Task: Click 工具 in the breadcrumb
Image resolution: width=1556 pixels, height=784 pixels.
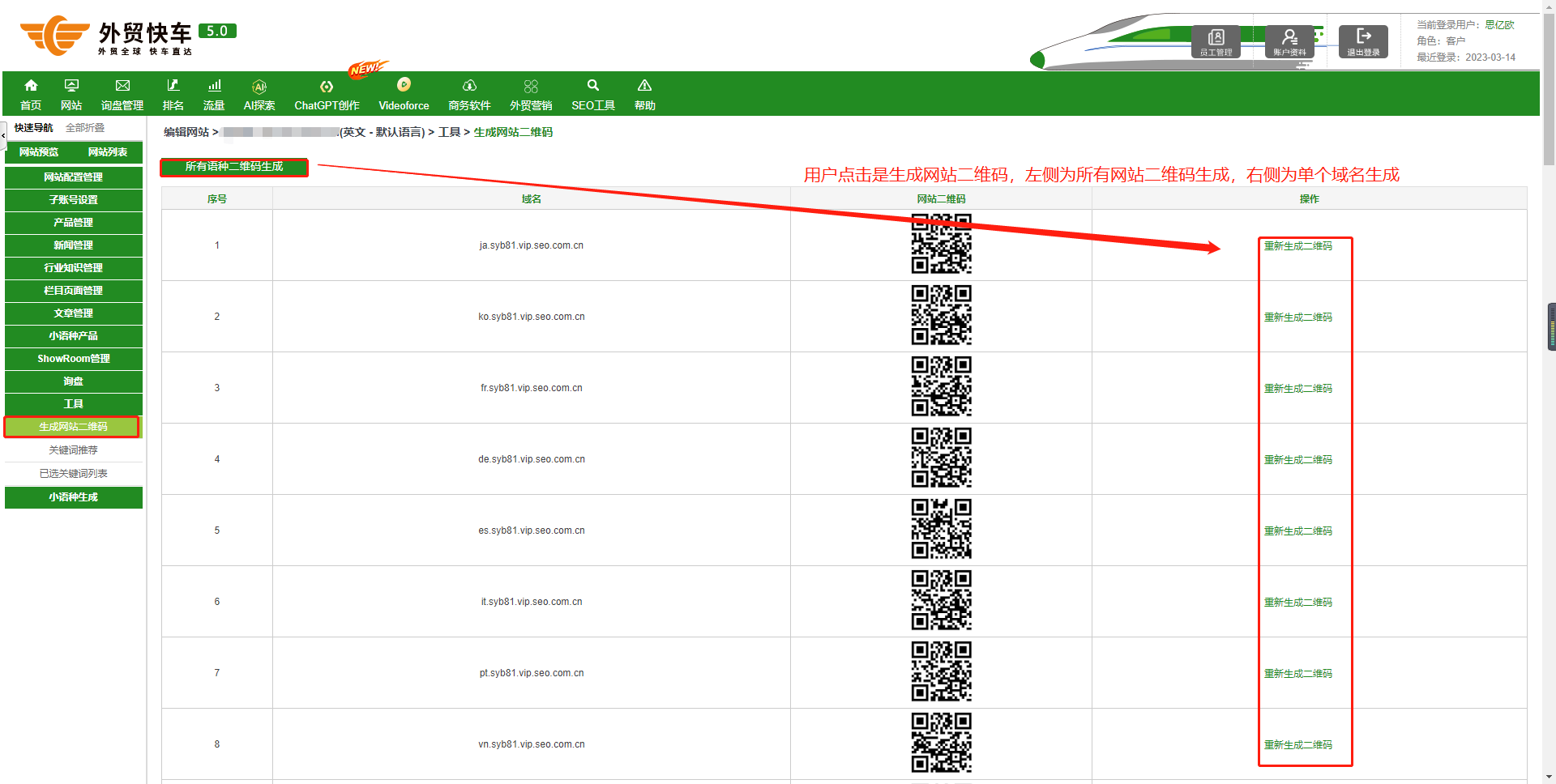Action: (x=449, y=132)
